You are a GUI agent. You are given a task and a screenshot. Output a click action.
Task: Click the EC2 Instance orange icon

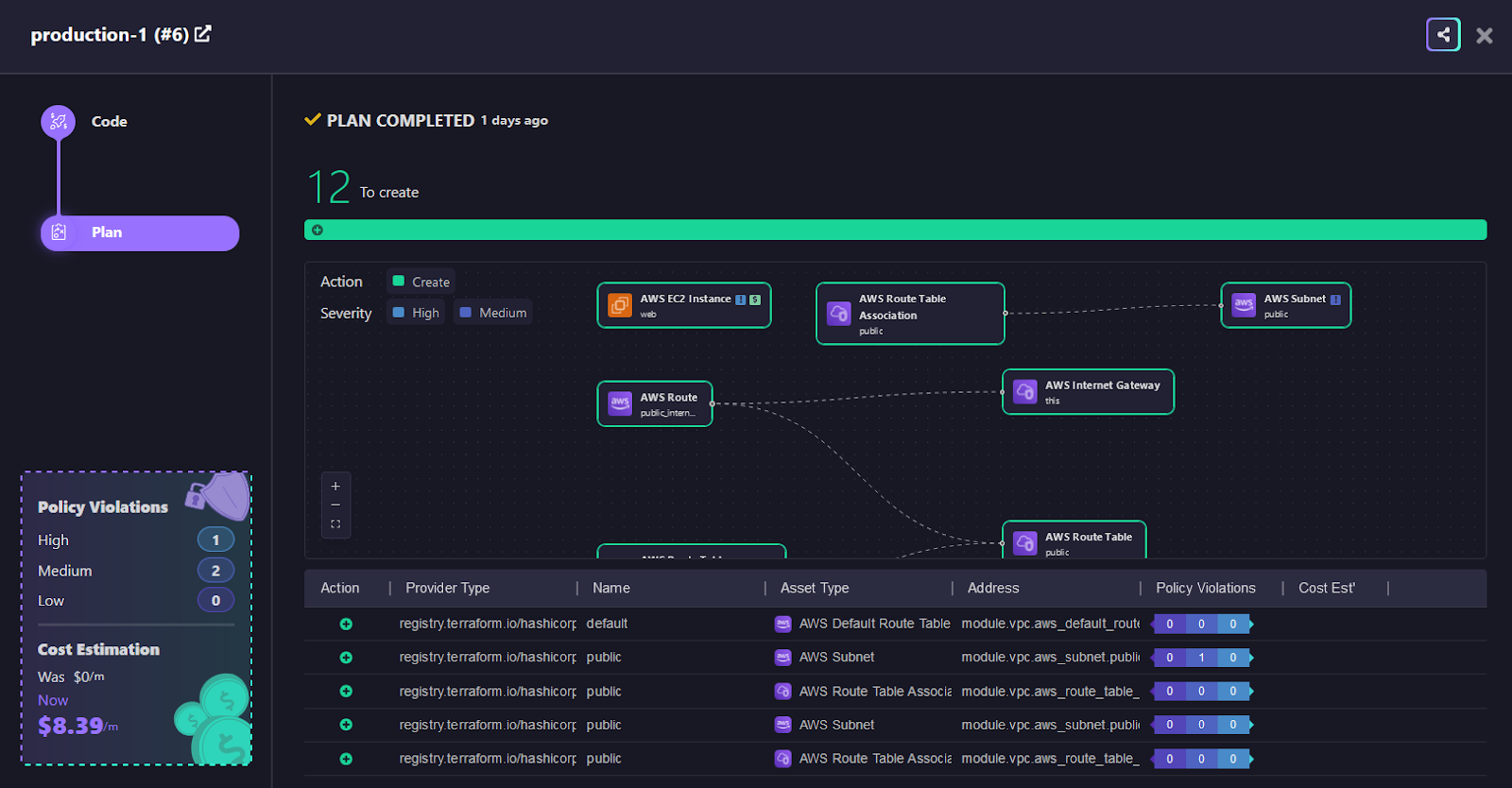click(x=620, y=305)
